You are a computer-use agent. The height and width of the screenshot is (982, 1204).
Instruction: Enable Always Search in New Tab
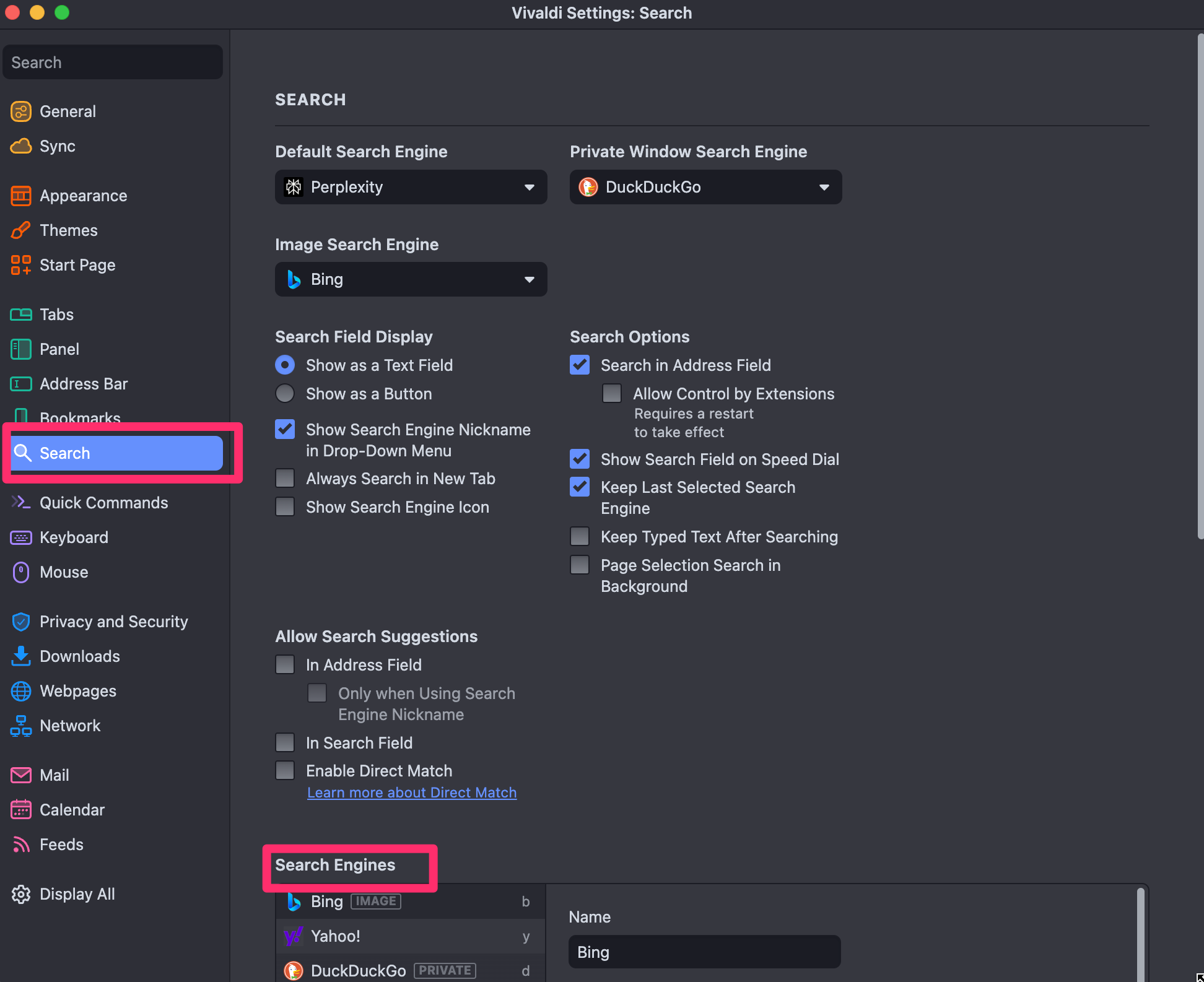click(285, 479)
